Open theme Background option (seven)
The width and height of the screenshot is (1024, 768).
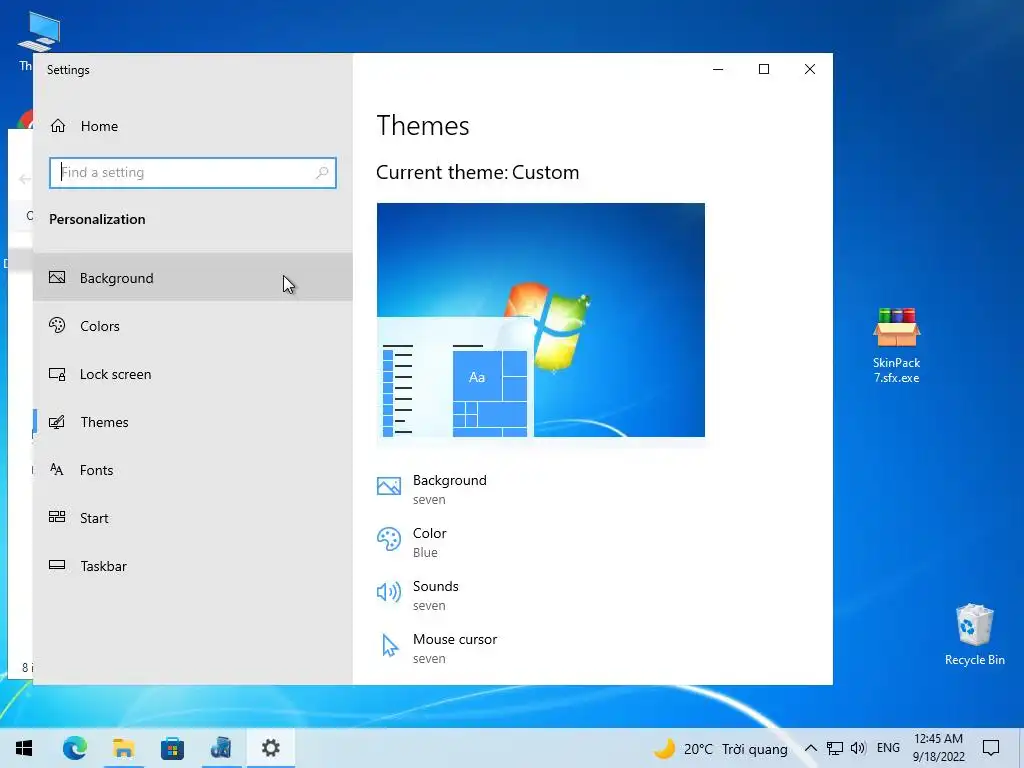tap(432, 489)
